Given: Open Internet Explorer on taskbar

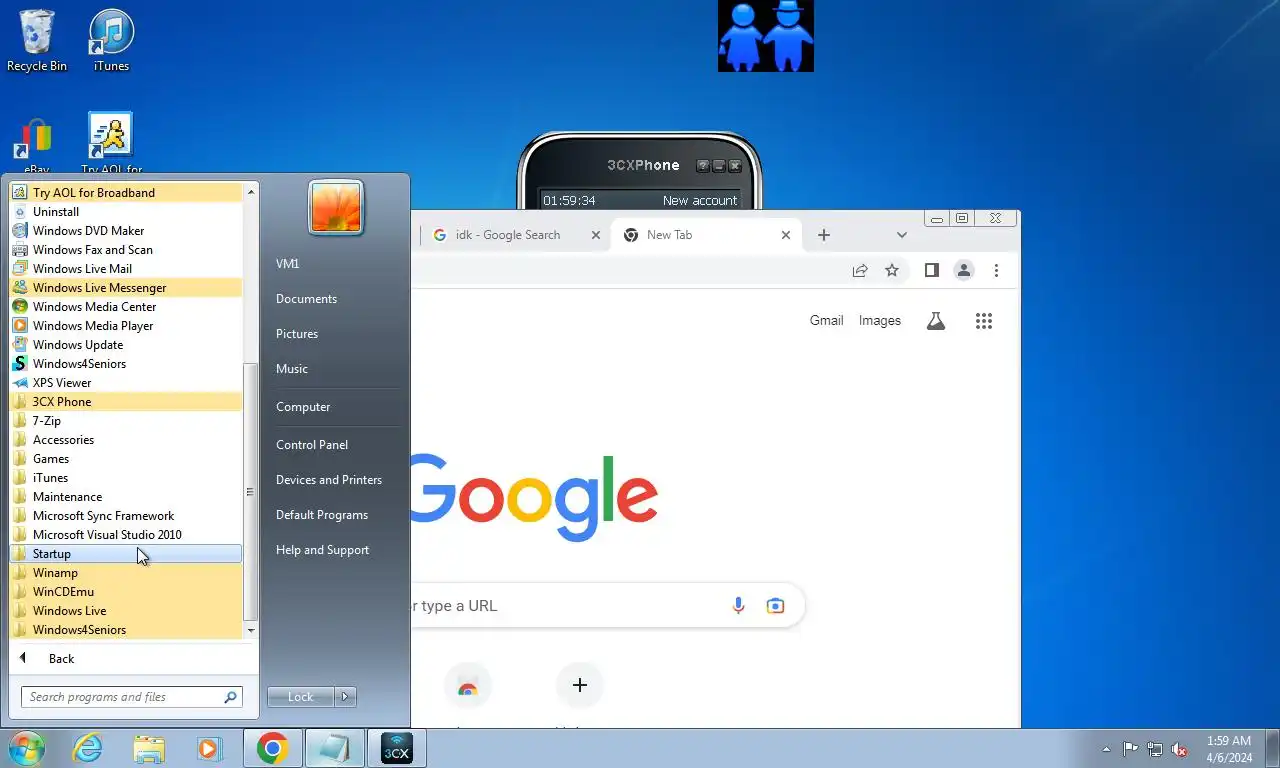Looking at the screenshot, I should click(88, 748).
